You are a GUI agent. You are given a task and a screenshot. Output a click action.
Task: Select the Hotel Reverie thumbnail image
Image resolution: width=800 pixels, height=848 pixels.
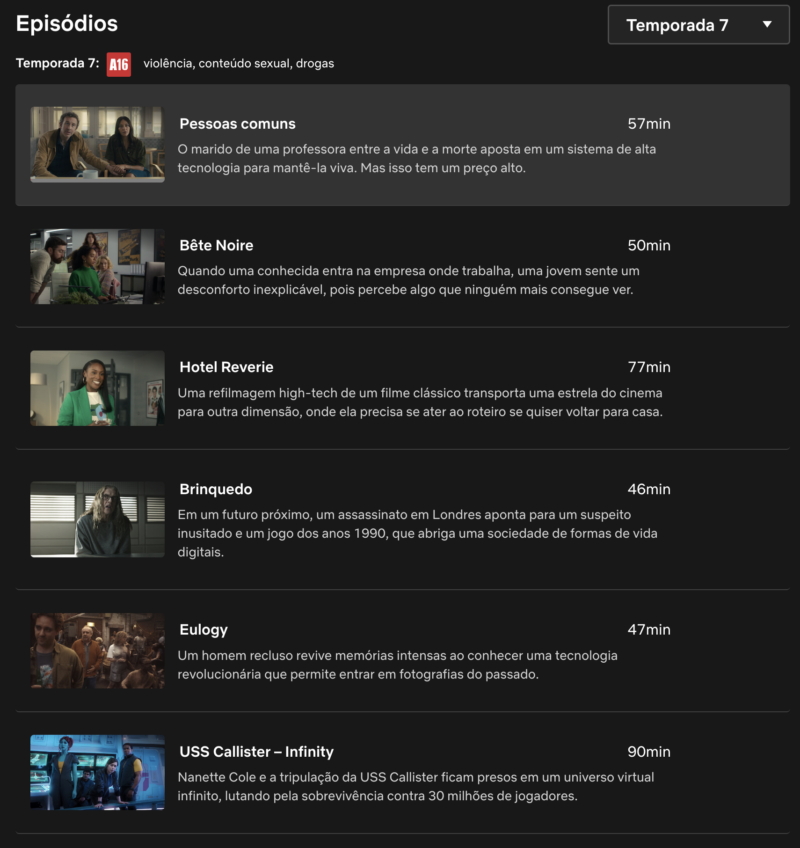coord(97,388)
